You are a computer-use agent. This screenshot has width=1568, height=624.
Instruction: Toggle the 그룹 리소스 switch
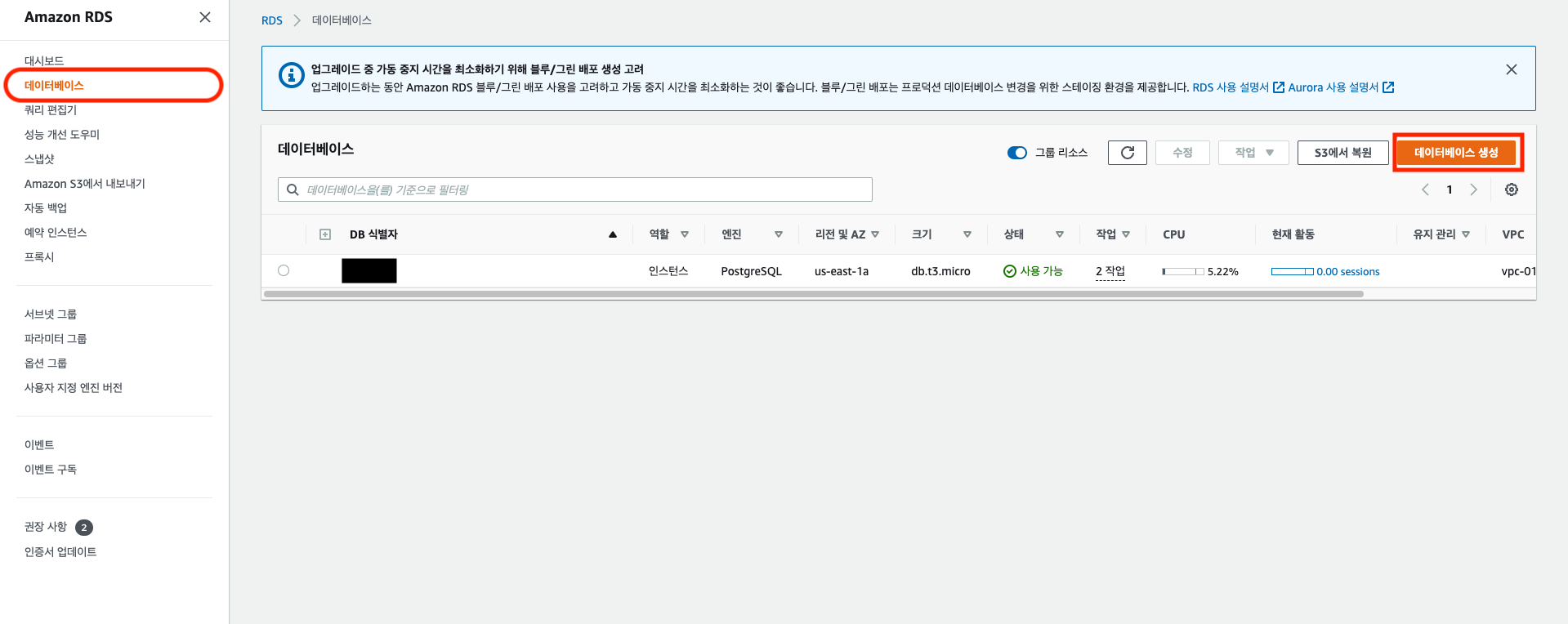(1017, 153)
